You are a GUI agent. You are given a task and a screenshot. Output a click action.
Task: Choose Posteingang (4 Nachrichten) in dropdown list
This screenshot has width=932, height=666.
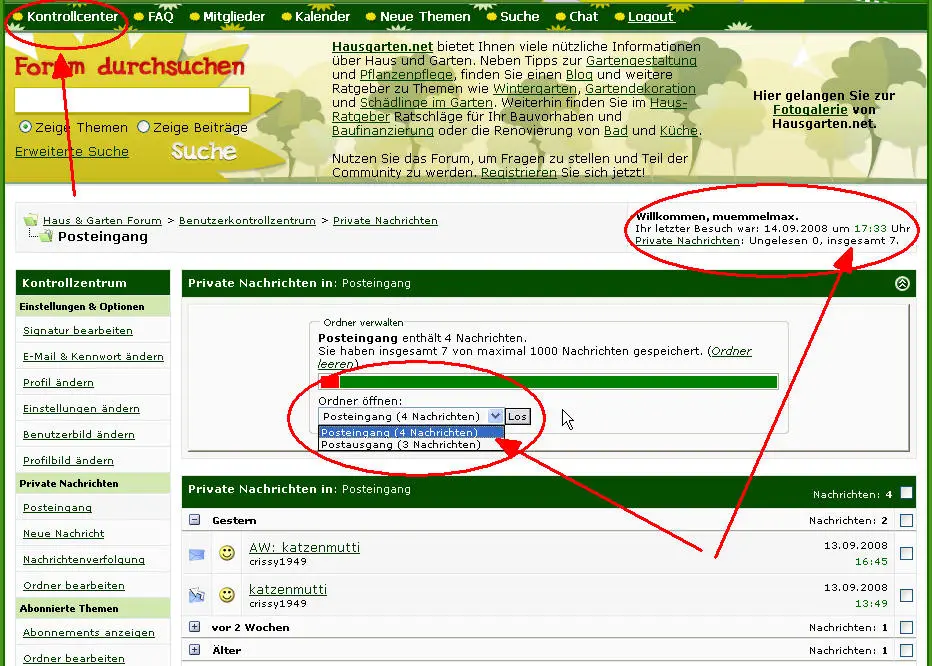pyautogui.click(x=411, y=432)
